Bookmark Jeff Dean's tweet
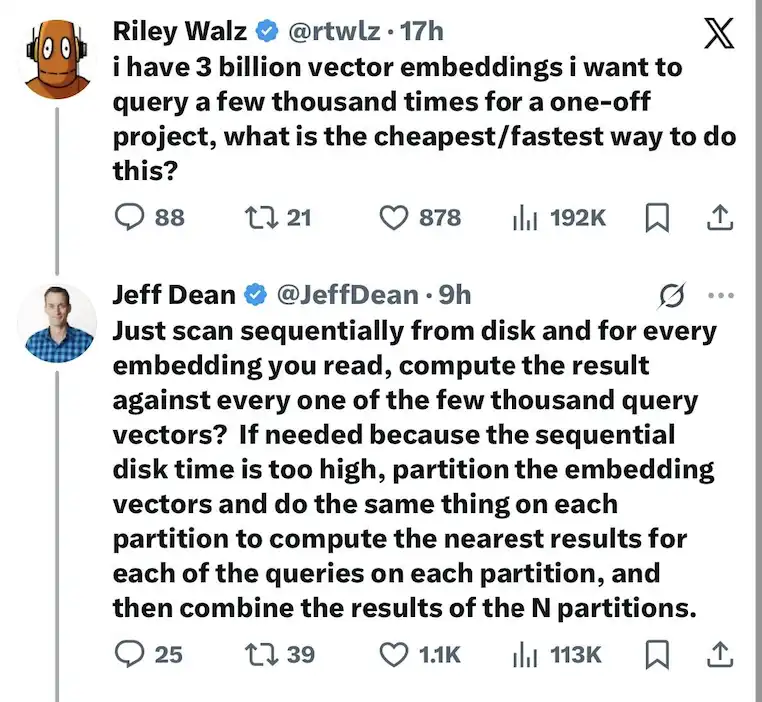 pos(656,655)
